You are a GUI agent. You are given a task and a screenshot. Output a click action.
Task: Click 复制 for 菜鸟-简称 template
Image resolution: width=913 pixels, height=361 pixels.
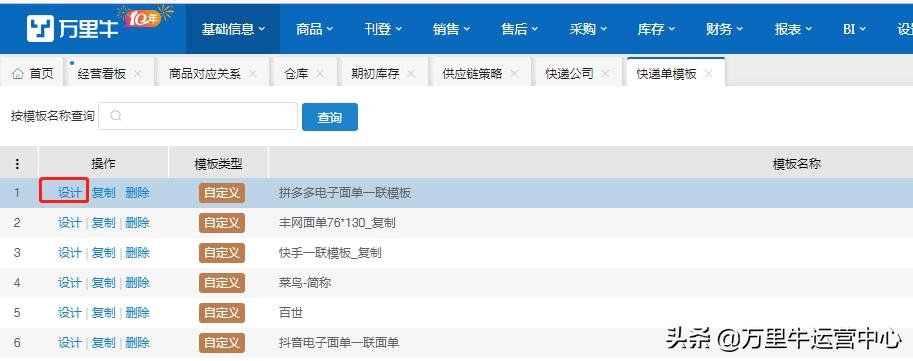(x=104, y=282)
